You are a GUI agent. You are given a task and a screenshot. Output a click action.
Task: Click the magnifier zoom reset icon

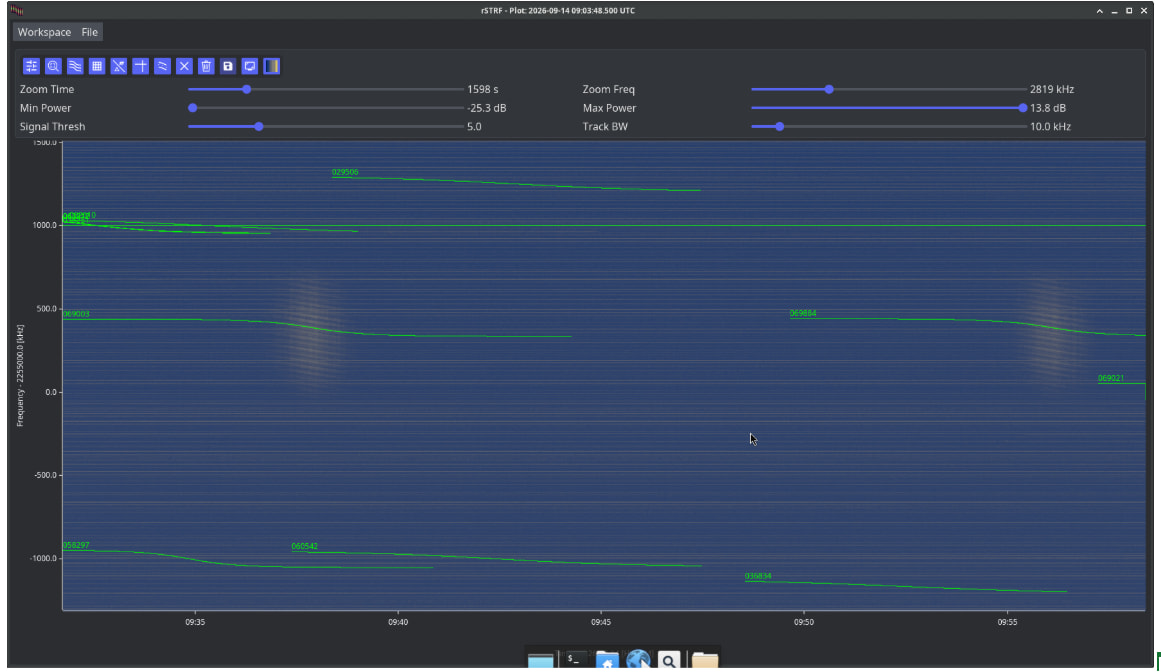[x=53, y=67]
